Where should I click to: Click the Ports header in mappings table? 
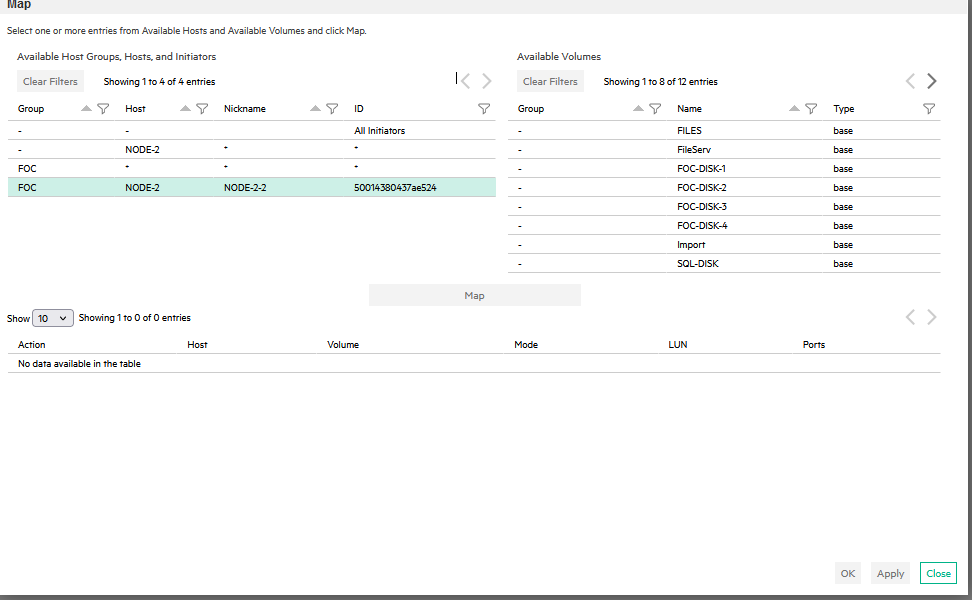point(814,345)
